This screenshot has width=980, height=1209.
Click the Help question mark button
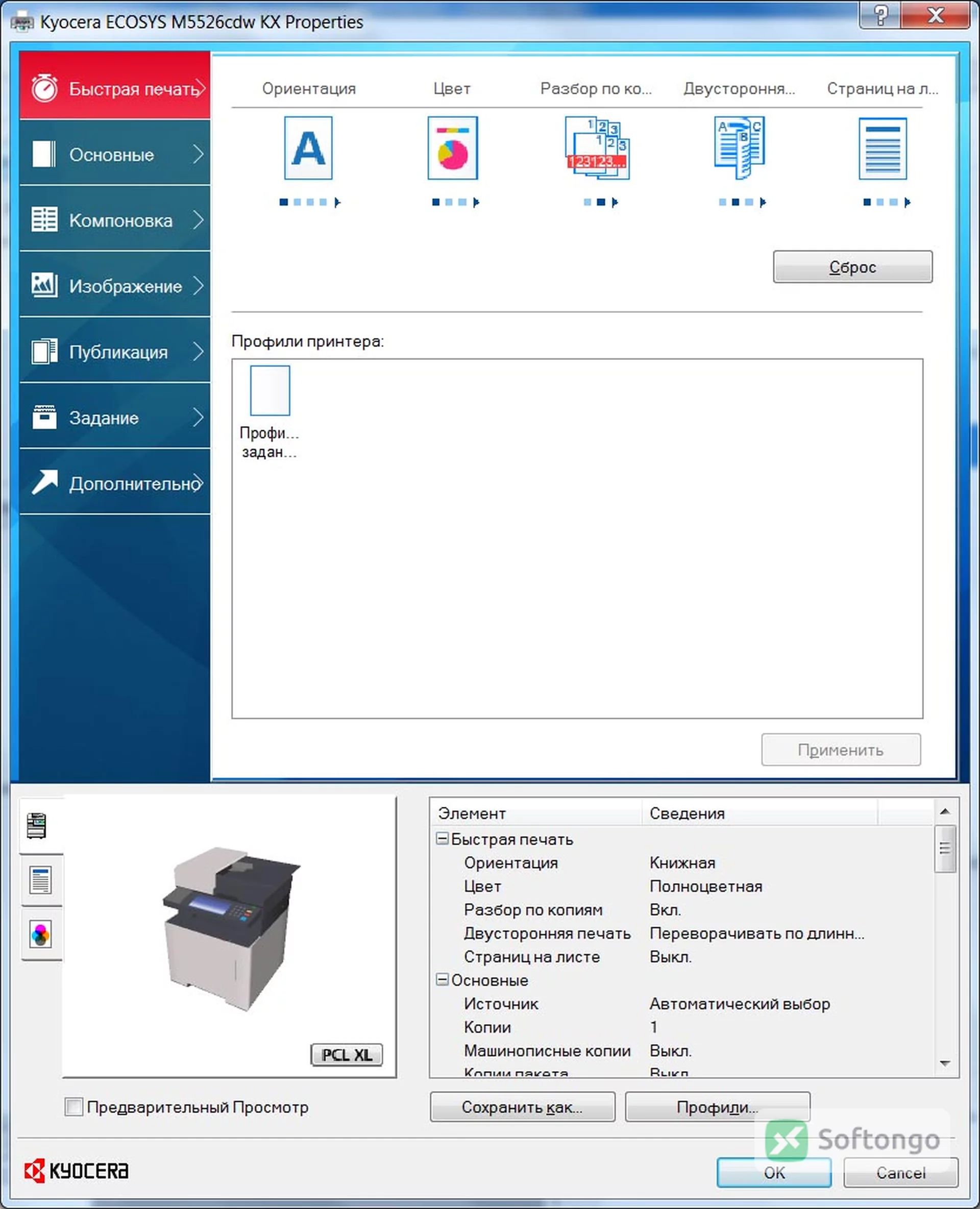coord(880,15)
